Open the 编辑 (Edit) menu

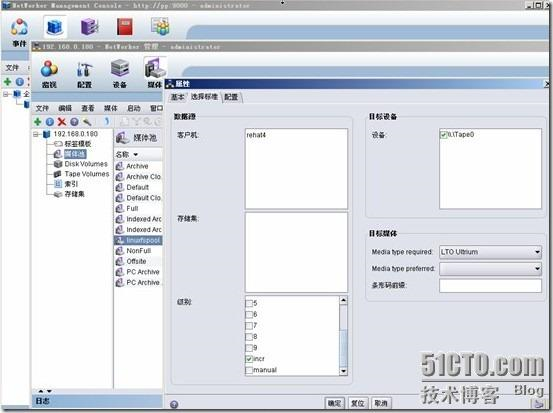coord(65,108)
